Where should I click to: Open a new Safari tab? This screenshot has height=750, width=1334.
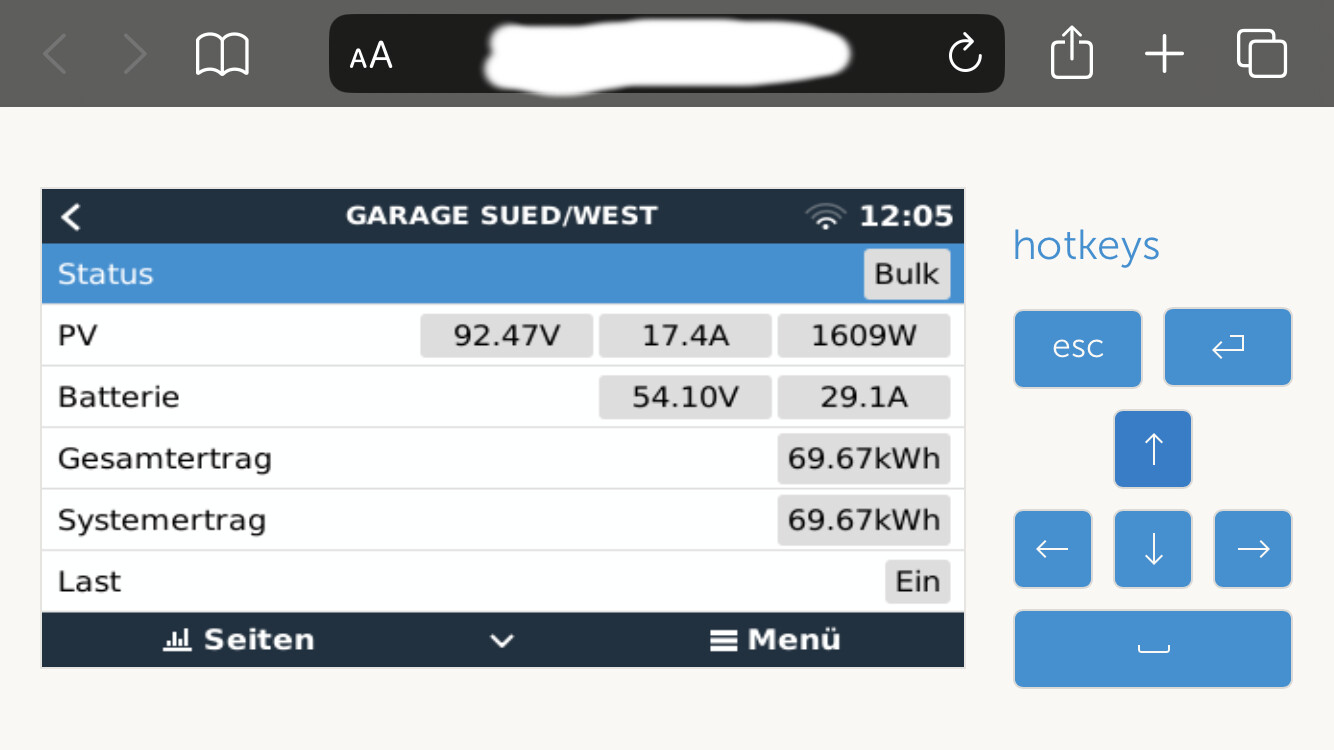1164,53
